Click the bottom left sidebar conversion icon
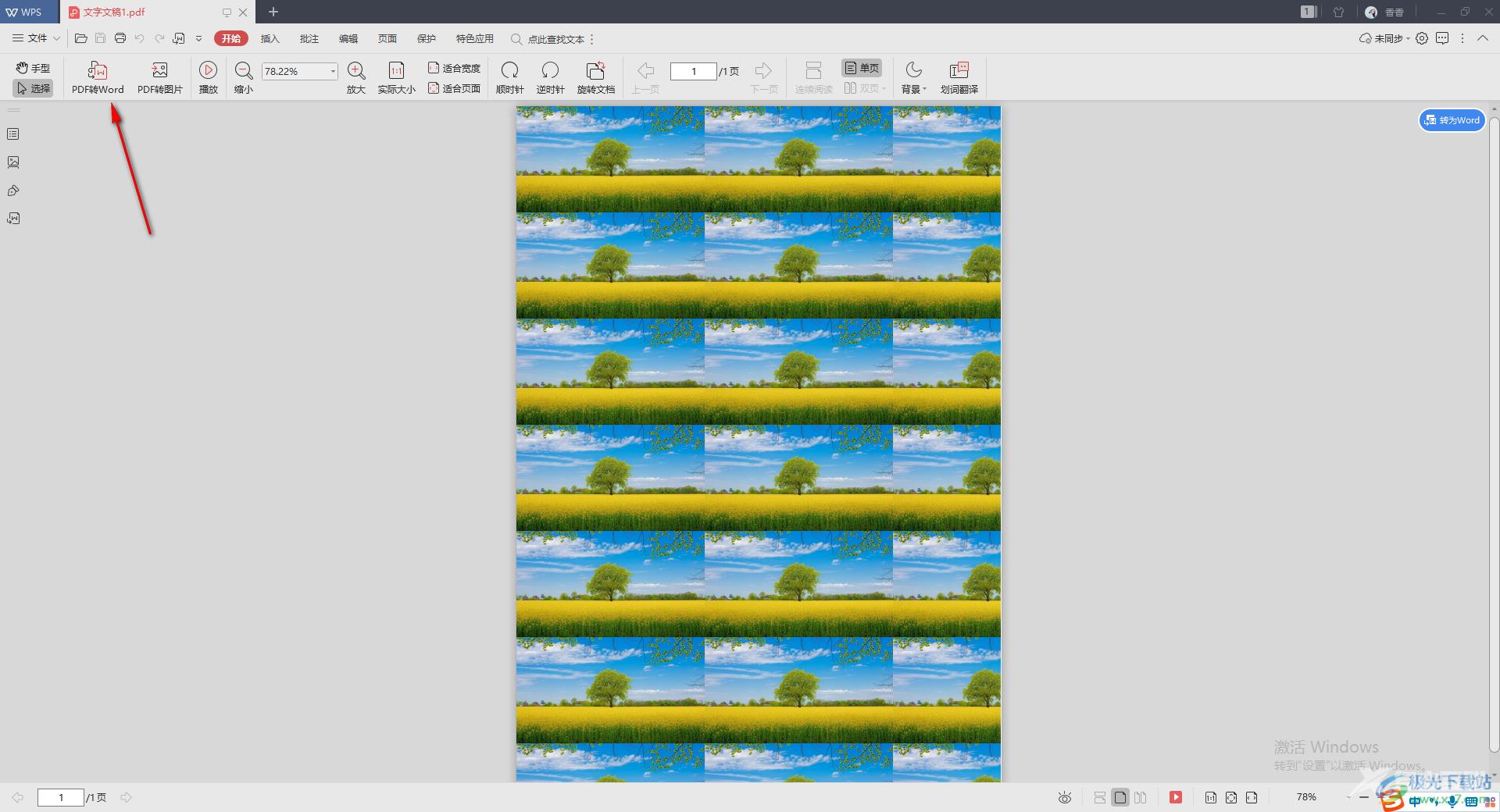This screenshot has height=812, width=1500. coord(13,219)
